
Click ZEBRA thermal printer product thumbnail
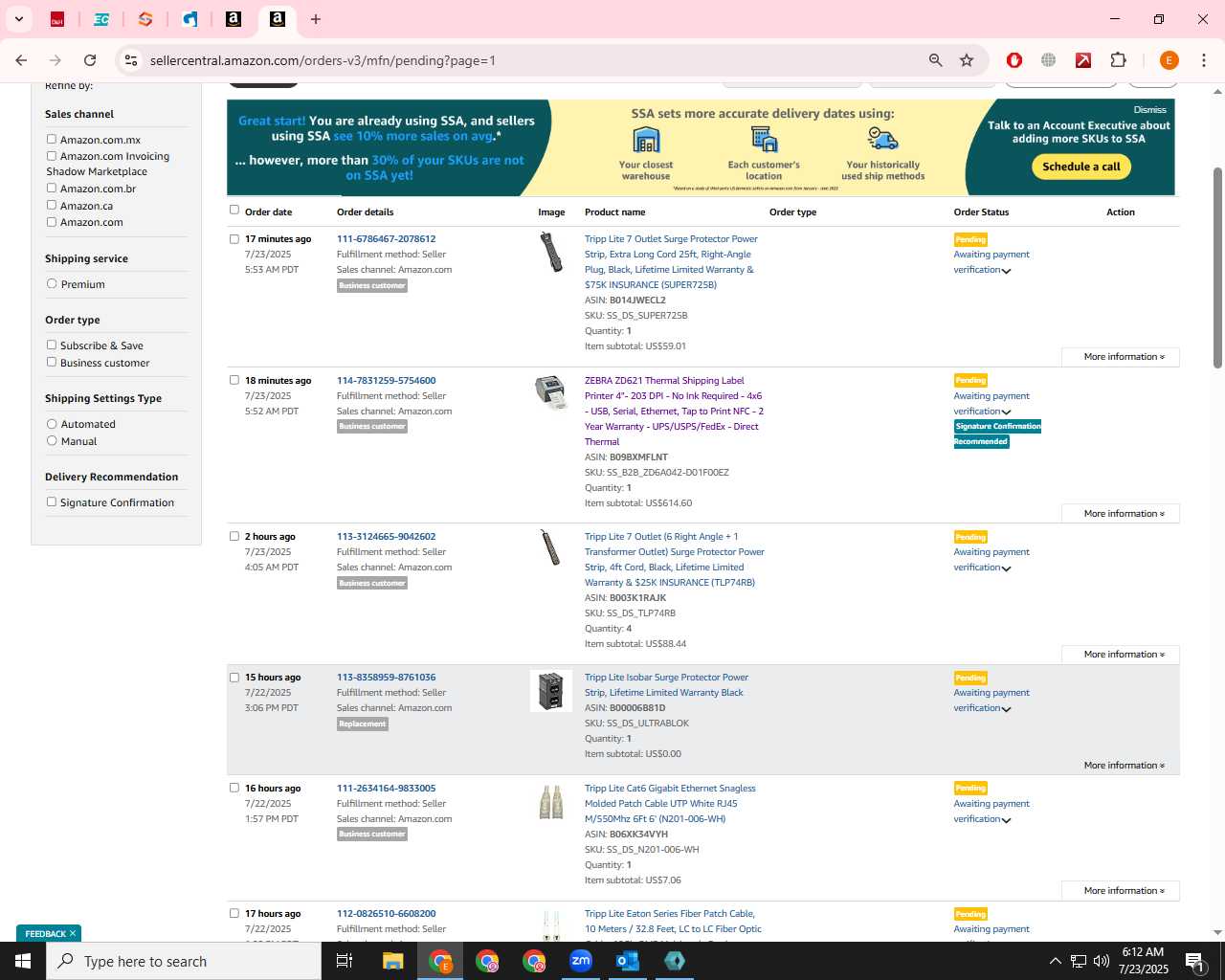(x=550, y=391)
